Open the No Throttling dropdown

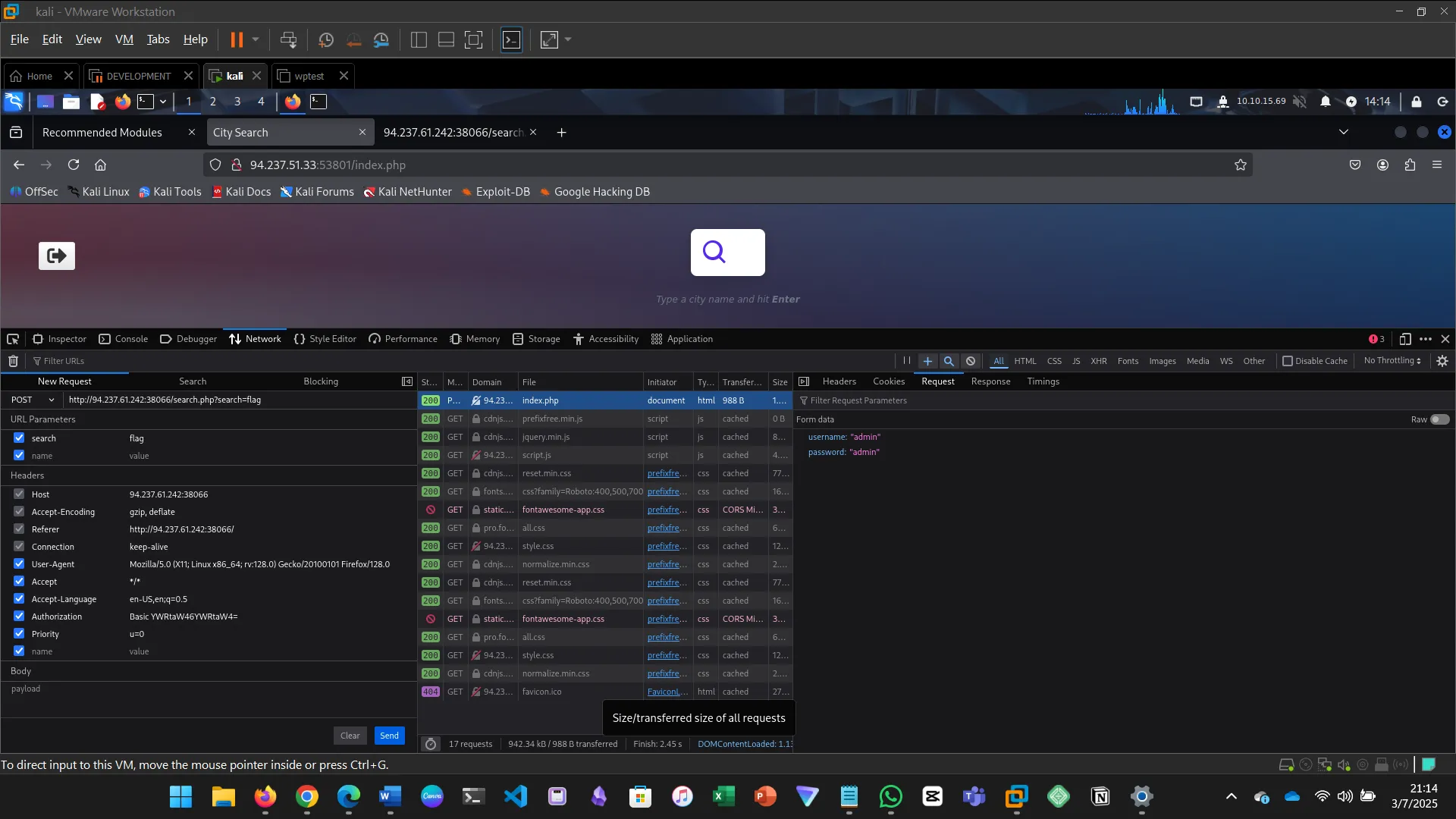tap(1392, 361)
